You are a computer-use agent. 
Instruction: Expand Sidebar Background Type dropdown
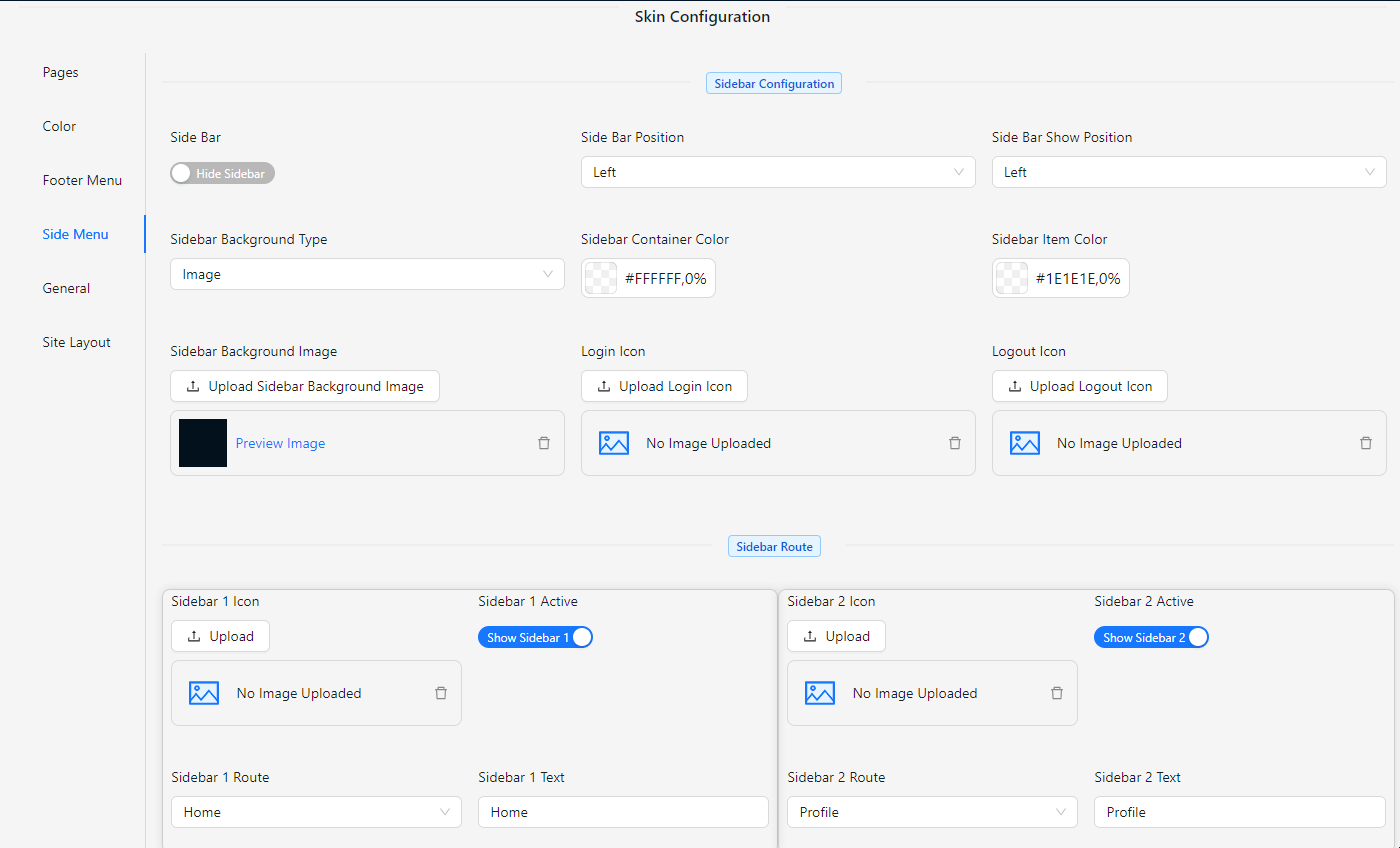[x=366, y=274]
